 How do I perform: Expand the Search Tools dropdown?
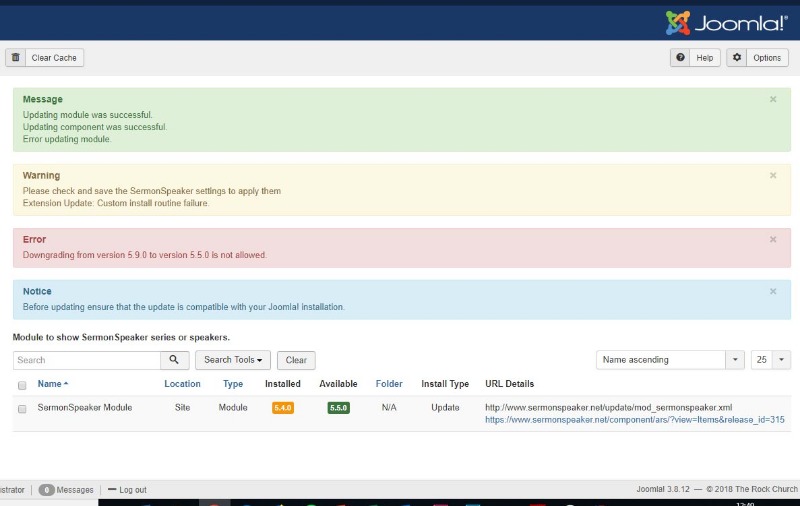coord(233,360)
